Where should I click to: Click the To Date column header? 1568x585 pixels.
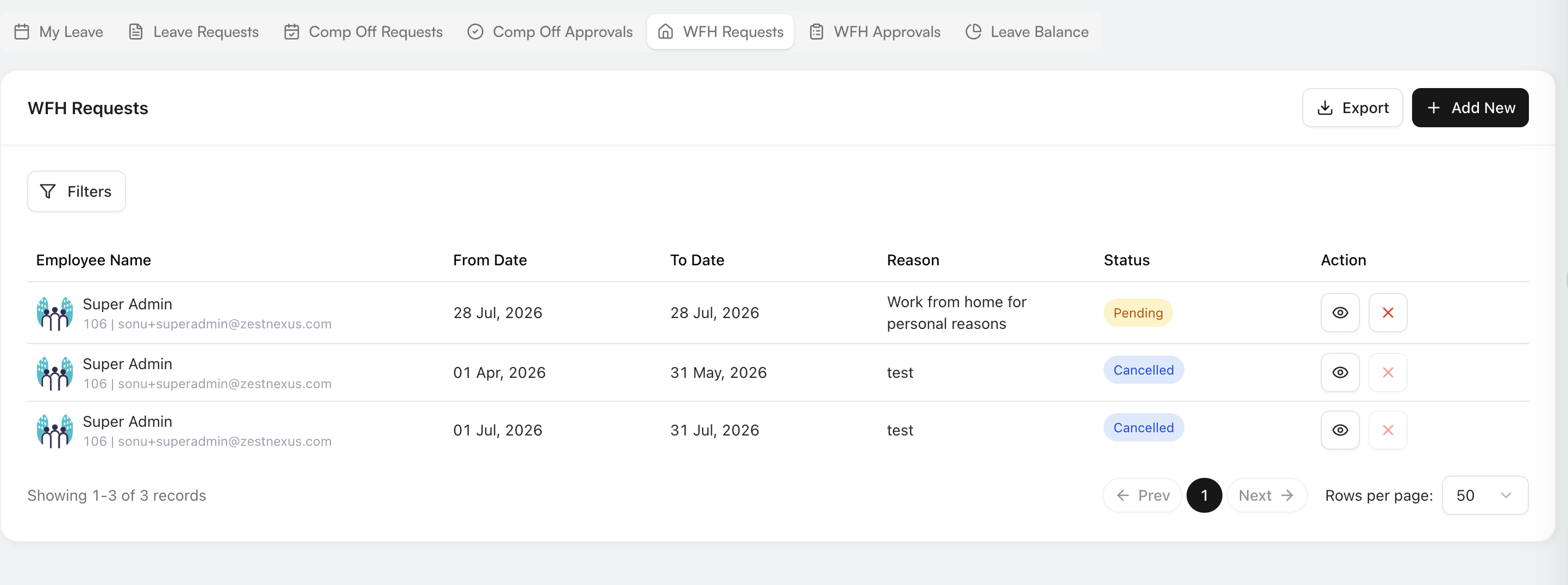click(697, 260)
